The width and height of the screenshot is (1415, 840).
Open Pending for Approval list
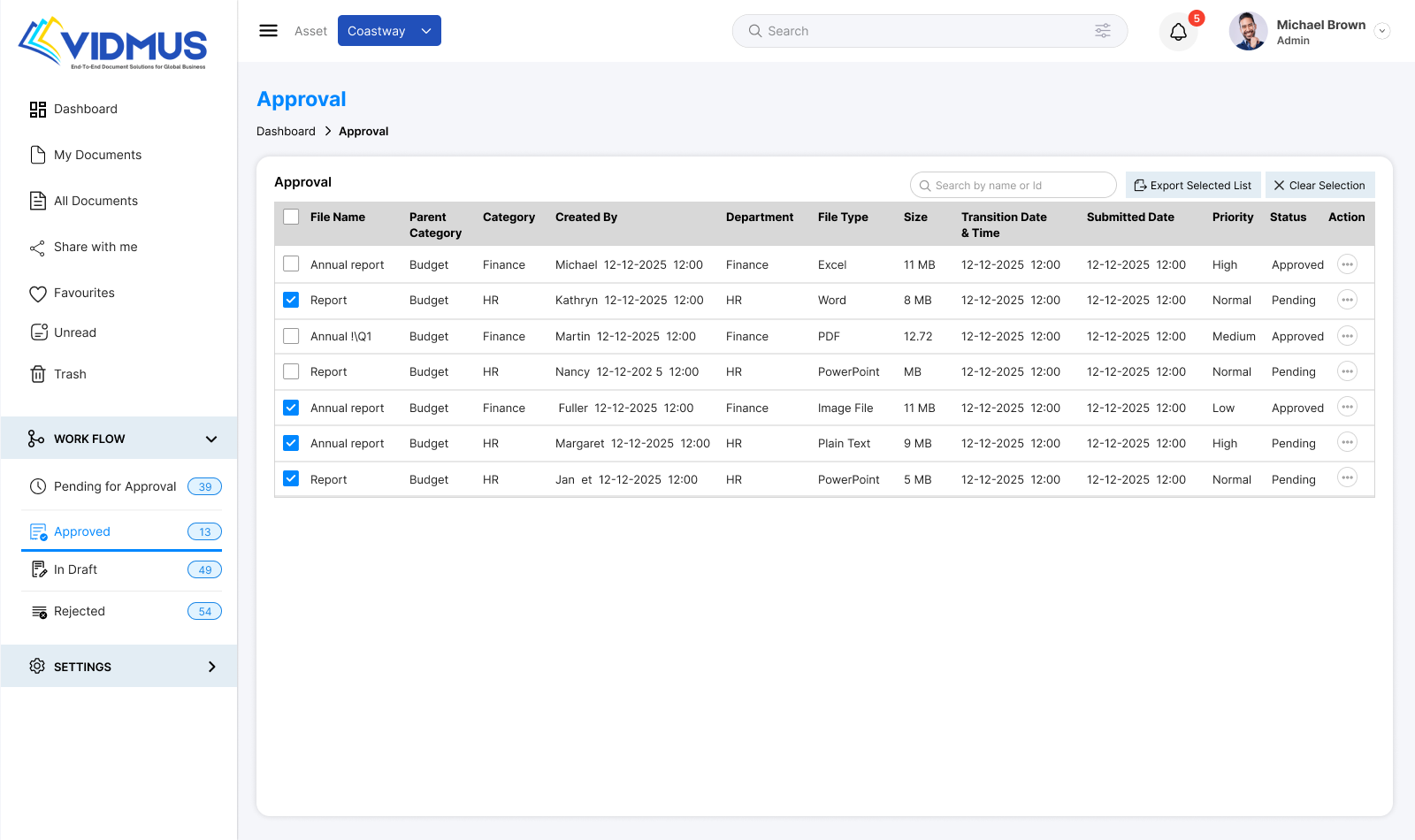115,486
